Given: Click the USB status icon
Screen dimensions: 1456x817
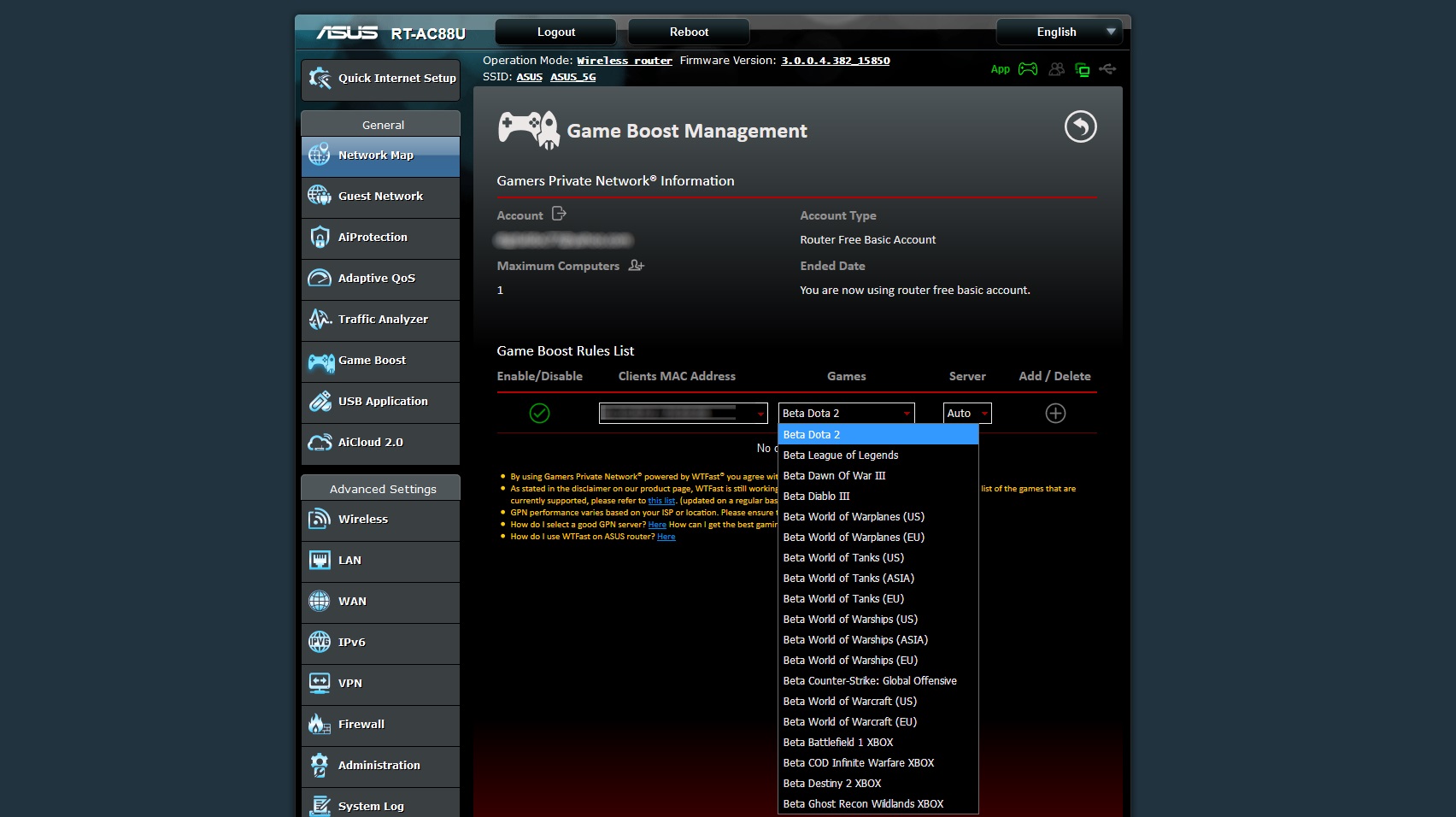Looking at the screenshot, I should pyautogui.click(x=1107, y=69).
